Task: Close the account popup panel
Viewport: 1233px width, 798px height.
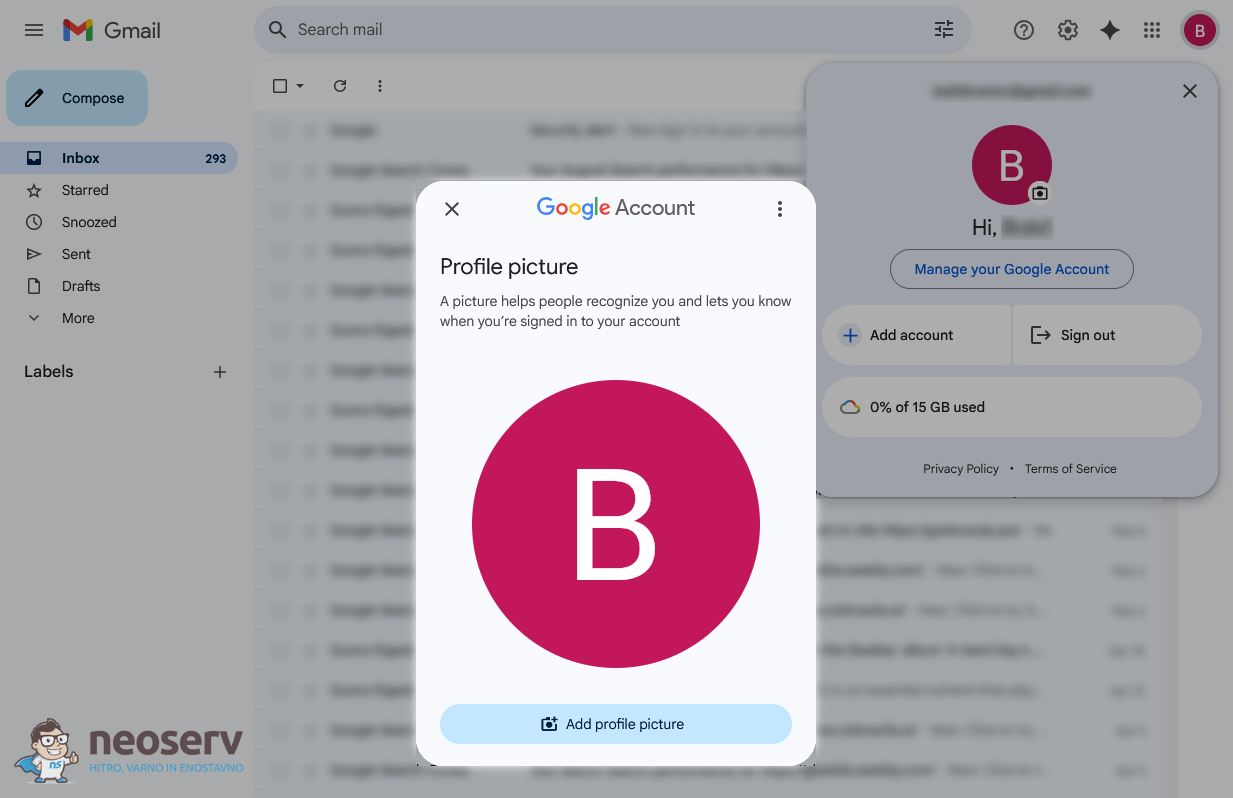Action: coord(1190,91)
